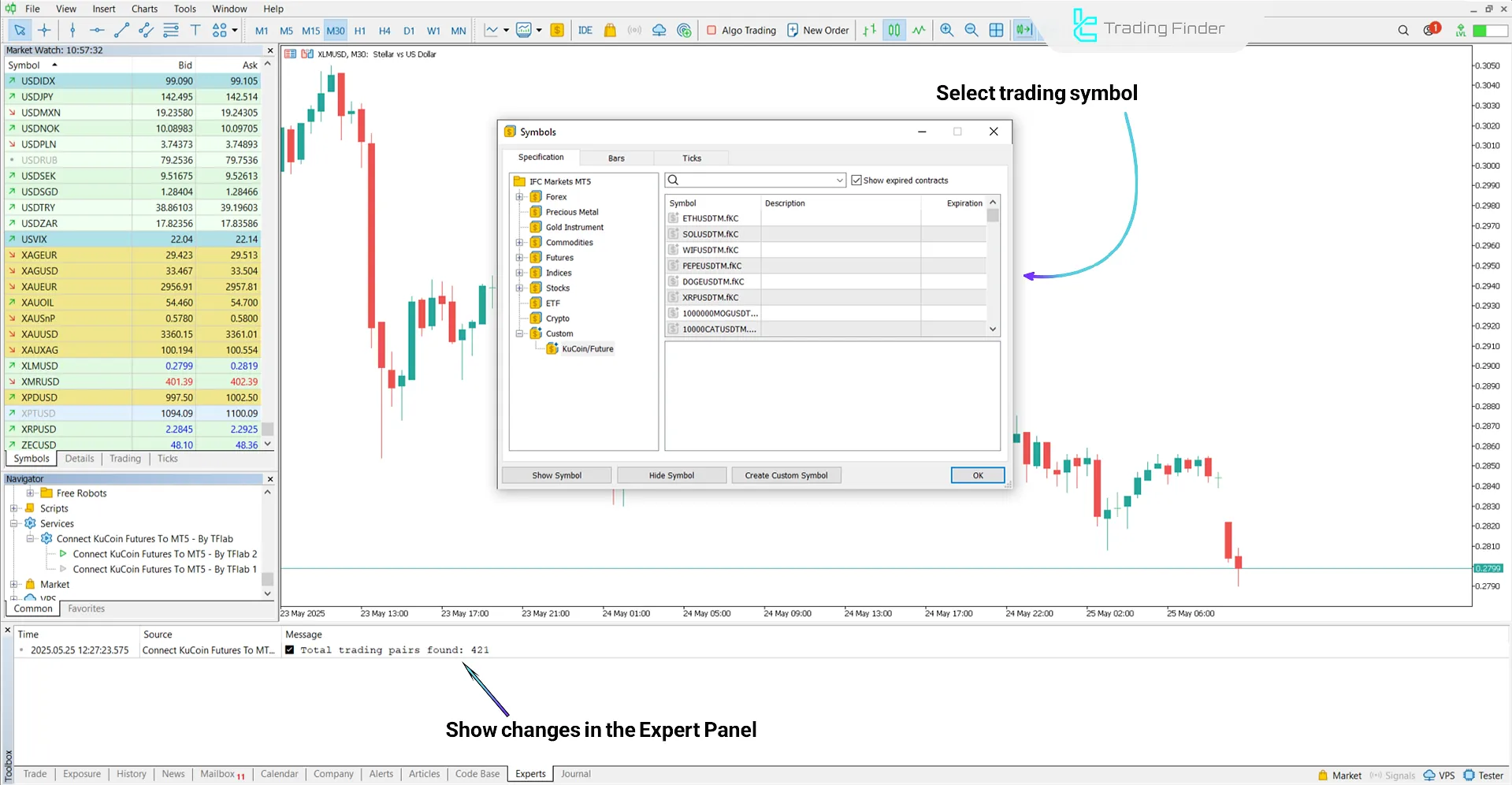Zoom in on the chart

[x=947, y=30]
